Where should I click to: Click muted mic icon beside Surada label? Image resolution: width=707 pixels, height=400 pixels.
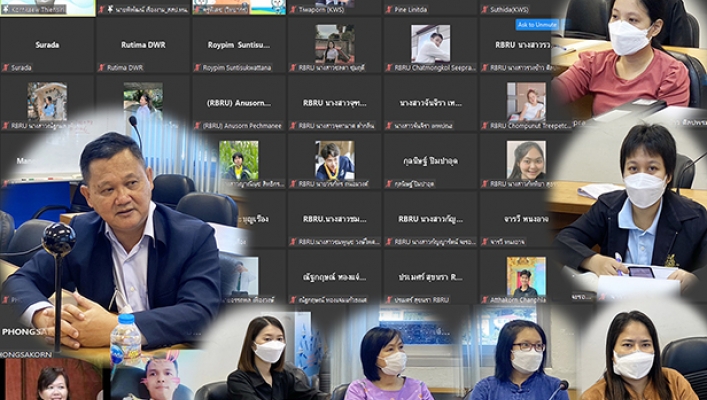[x=6, y=68]
